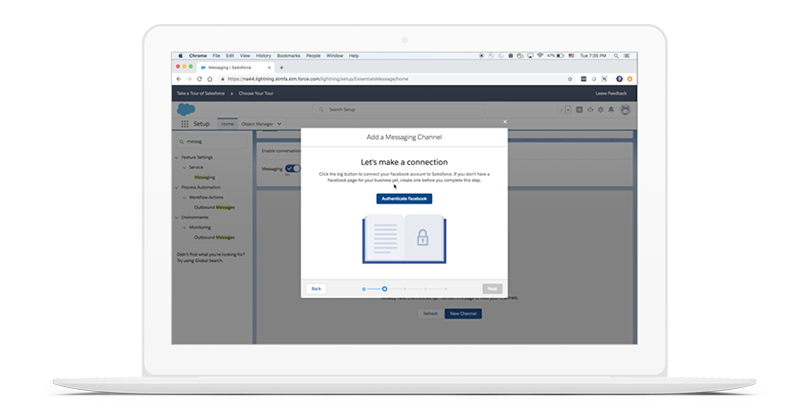Open the History menu
Viewport: 800px width, 417px height.
click(263, 56)
